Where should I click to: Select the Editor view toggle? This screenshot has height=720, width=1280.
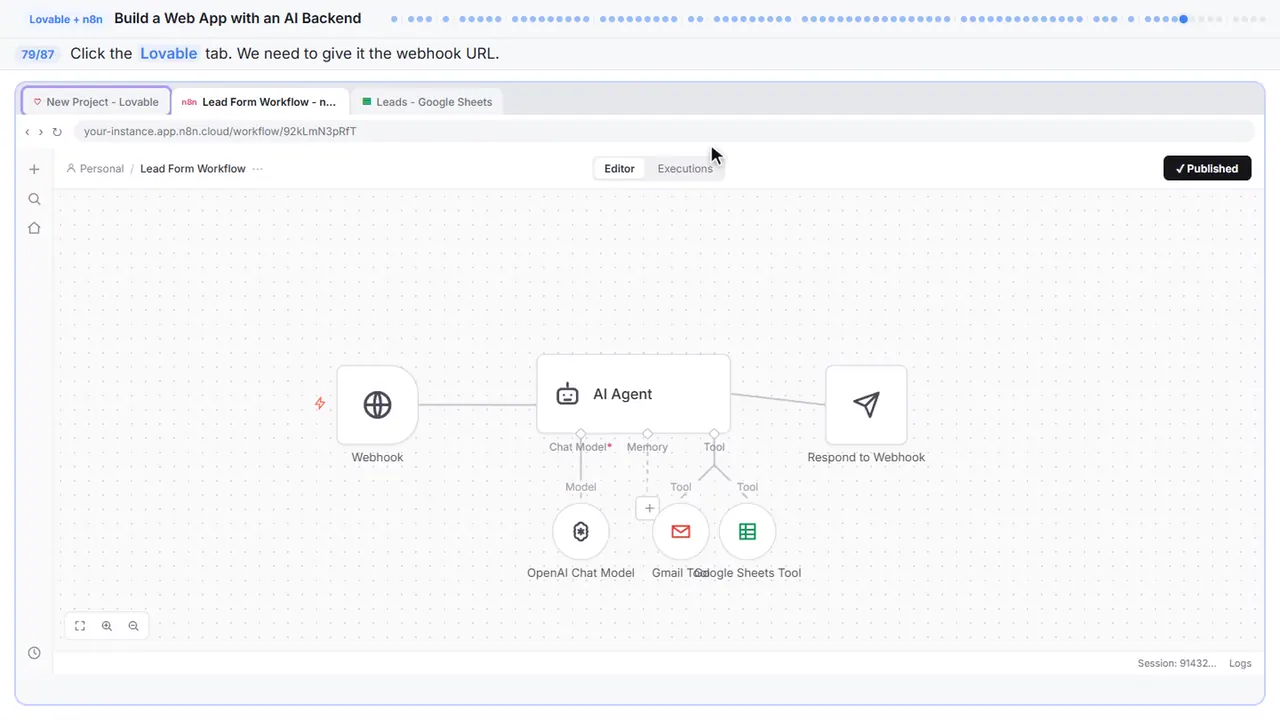pyautogui.click(x=619, y=169)
